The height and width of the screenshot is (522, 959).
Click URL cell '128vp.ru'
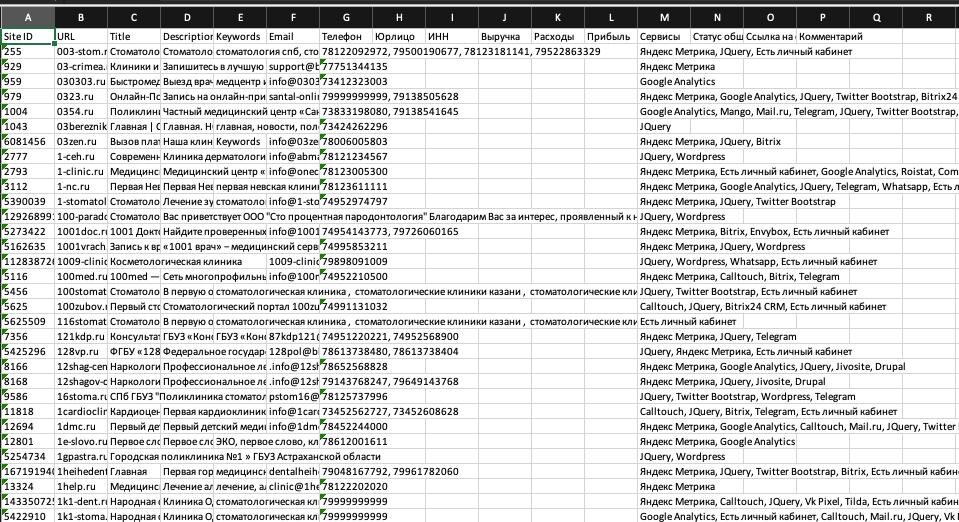click(x=81, y=352)
